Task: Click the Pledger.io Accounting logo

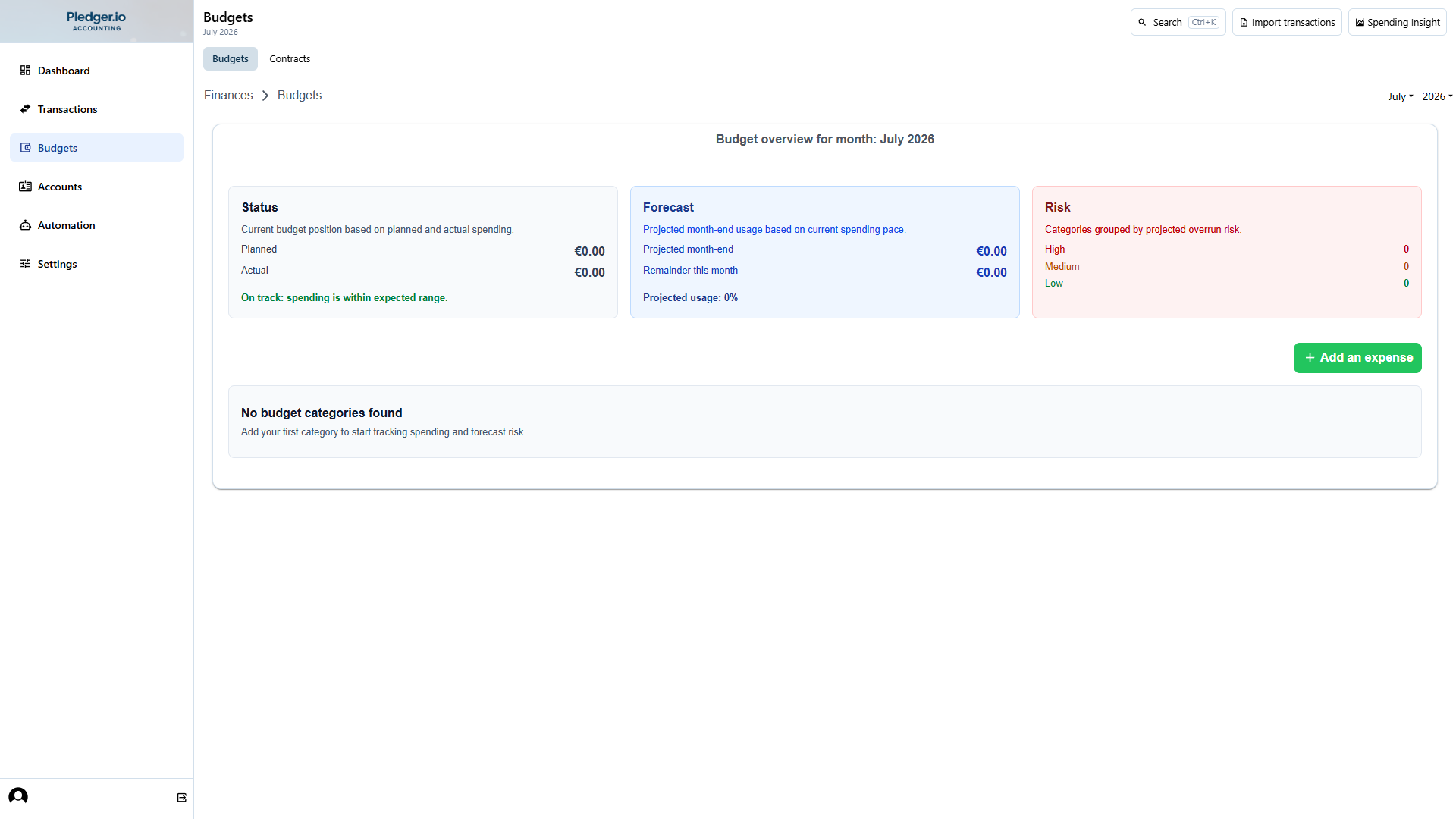Action: click(x=96, y=21)
